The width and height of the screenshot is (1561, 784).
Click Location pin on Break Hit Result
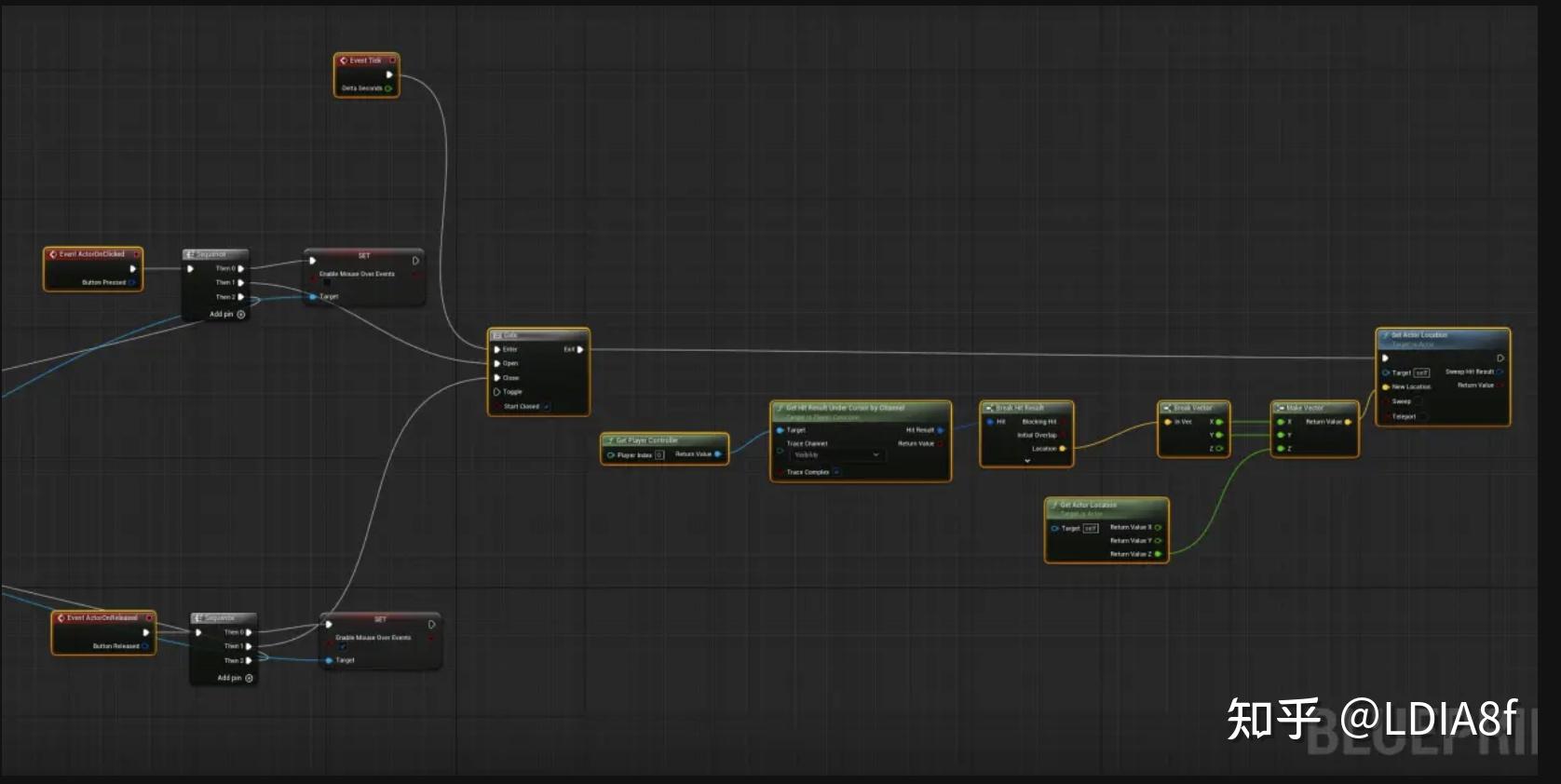1063,449
